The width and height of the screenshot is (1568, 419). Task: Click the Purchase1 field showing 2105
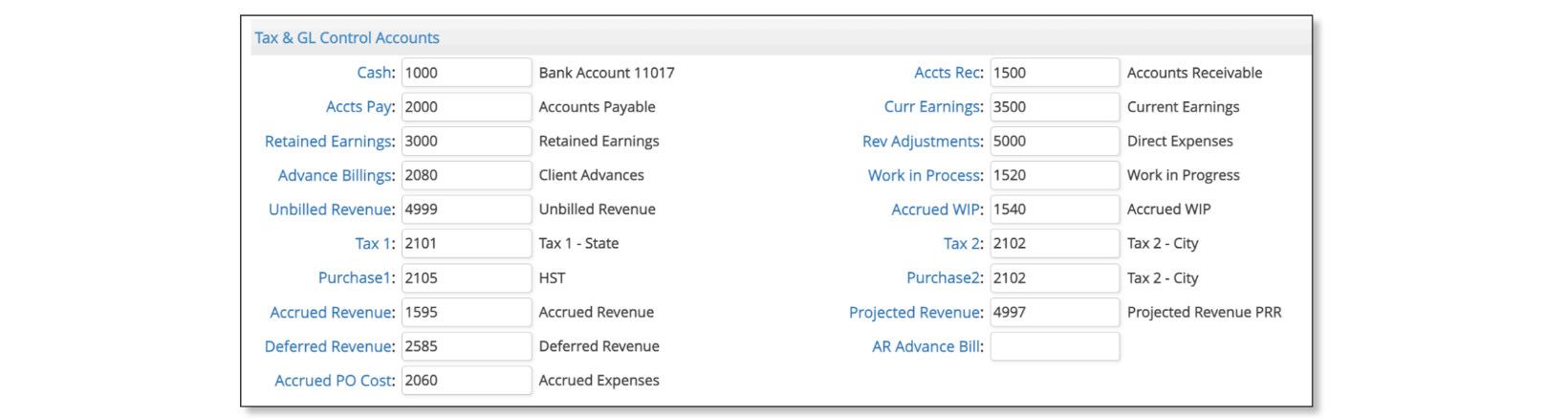pos(467,278)
